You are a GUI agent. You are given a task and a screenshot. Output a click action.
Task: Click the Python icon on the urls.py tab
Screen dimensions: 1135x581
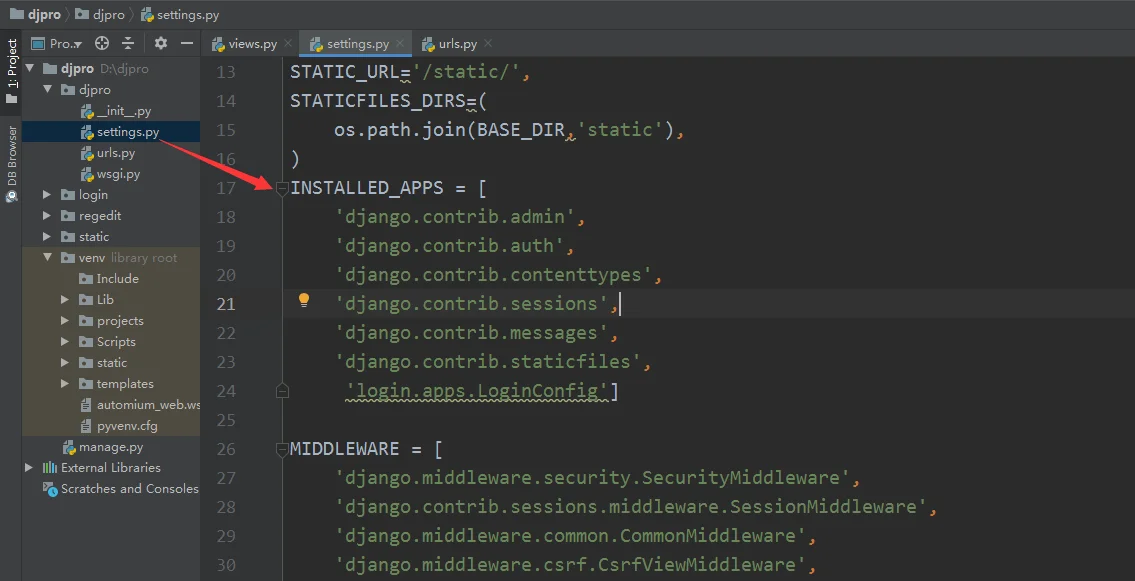point(429,44)
